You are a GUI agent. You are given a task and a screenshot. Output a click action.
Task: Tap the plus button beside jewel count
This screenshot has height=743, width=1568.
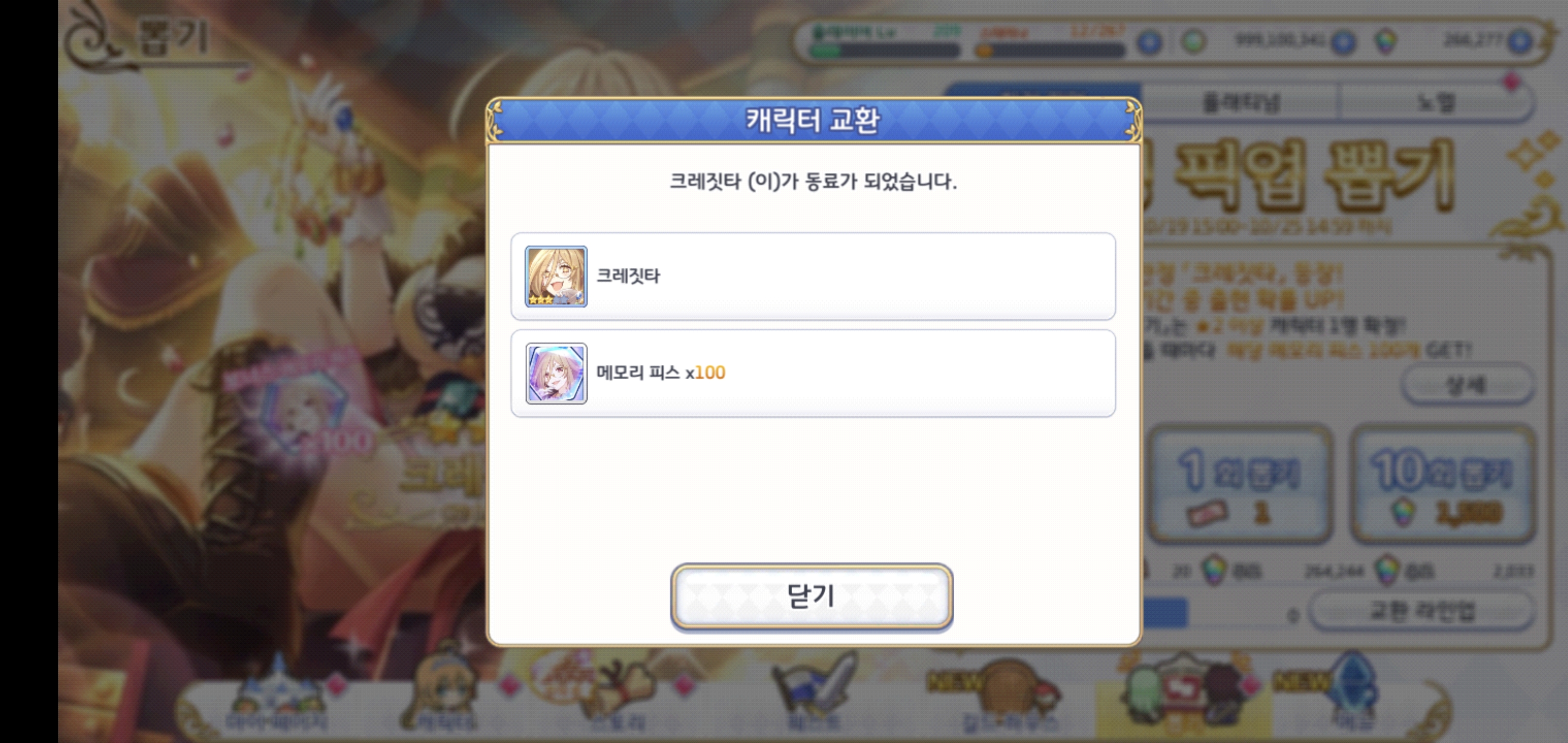pos(1520,41)
